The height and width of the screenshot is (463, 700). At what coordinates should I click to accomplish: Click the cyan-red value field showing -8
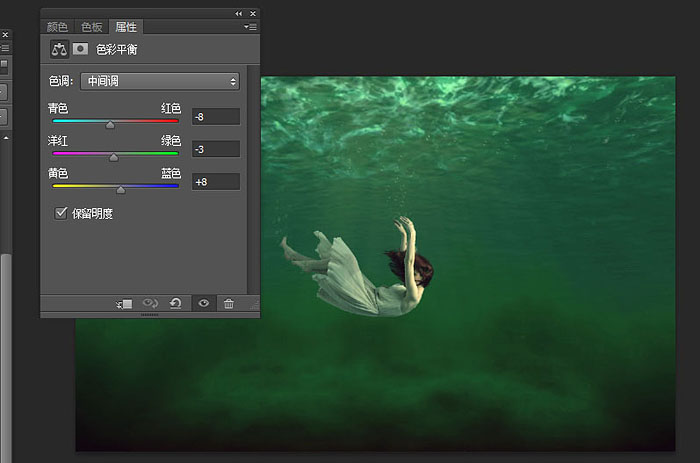click(216, 117)
